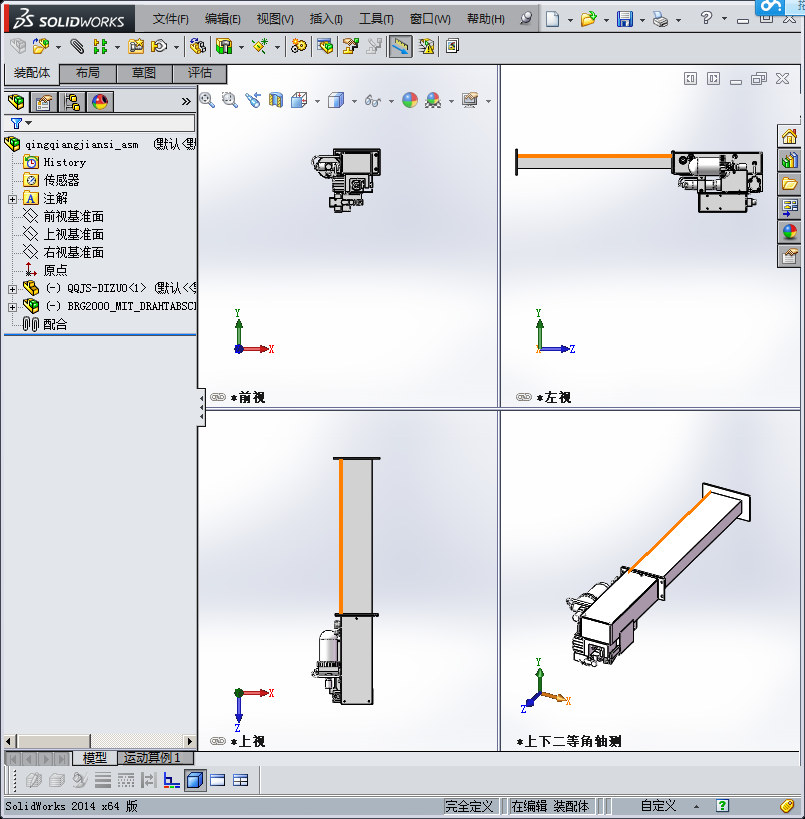Toggle view link on 前视 viewport
Viewport: 805px width, 819px height.
click(217, 397)
